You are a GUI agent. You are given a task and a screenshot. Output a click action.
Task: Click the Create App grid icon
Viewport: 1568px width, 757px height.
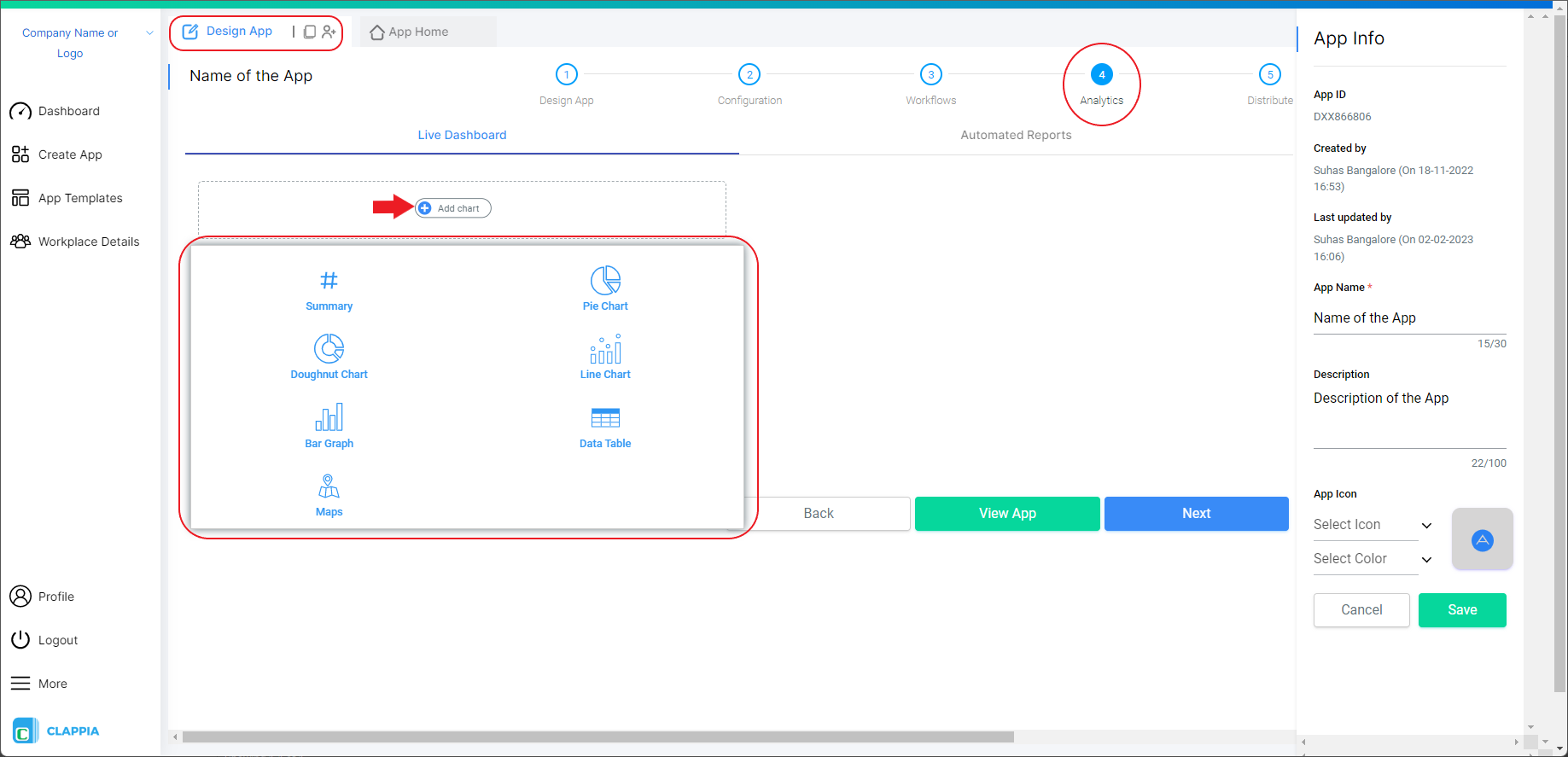click(20, 154)
